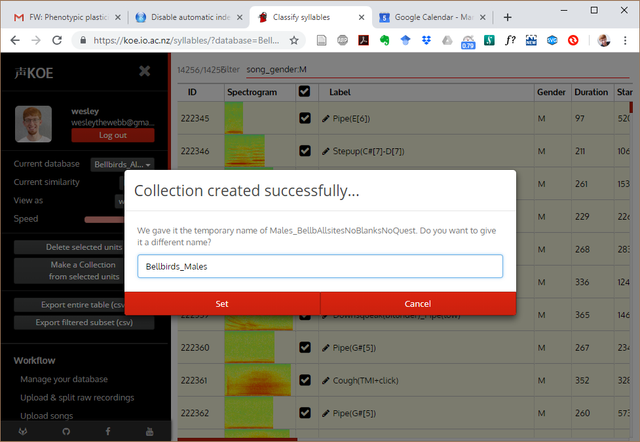Edit pencil icon for Pipe(G#[5]) row 222362
Image resolution: width=640 pixels, height=442 pixels.
point(325,413)
